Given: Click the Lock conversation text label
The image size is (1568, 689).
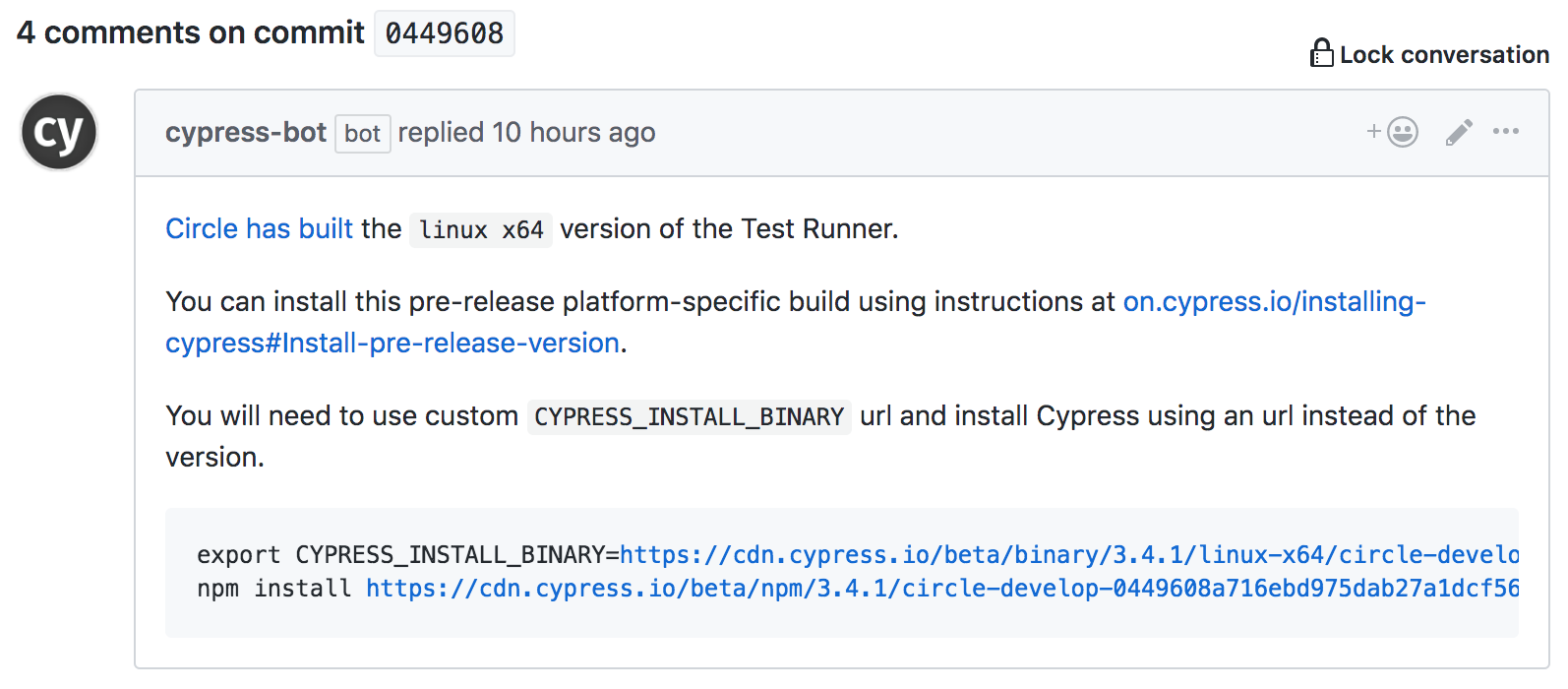Looking at the screenshot, I should 1444,54.
